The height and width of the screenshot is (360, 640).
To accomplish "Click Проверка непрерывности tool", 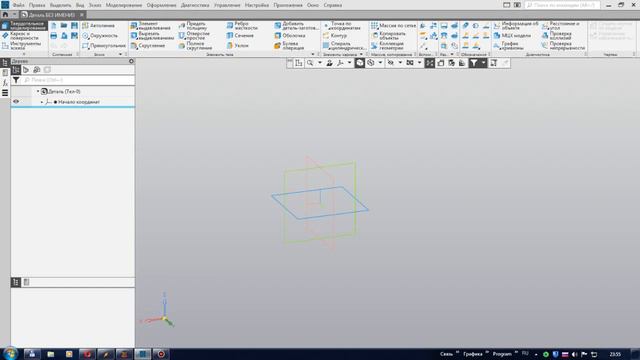I will (563, 46).
